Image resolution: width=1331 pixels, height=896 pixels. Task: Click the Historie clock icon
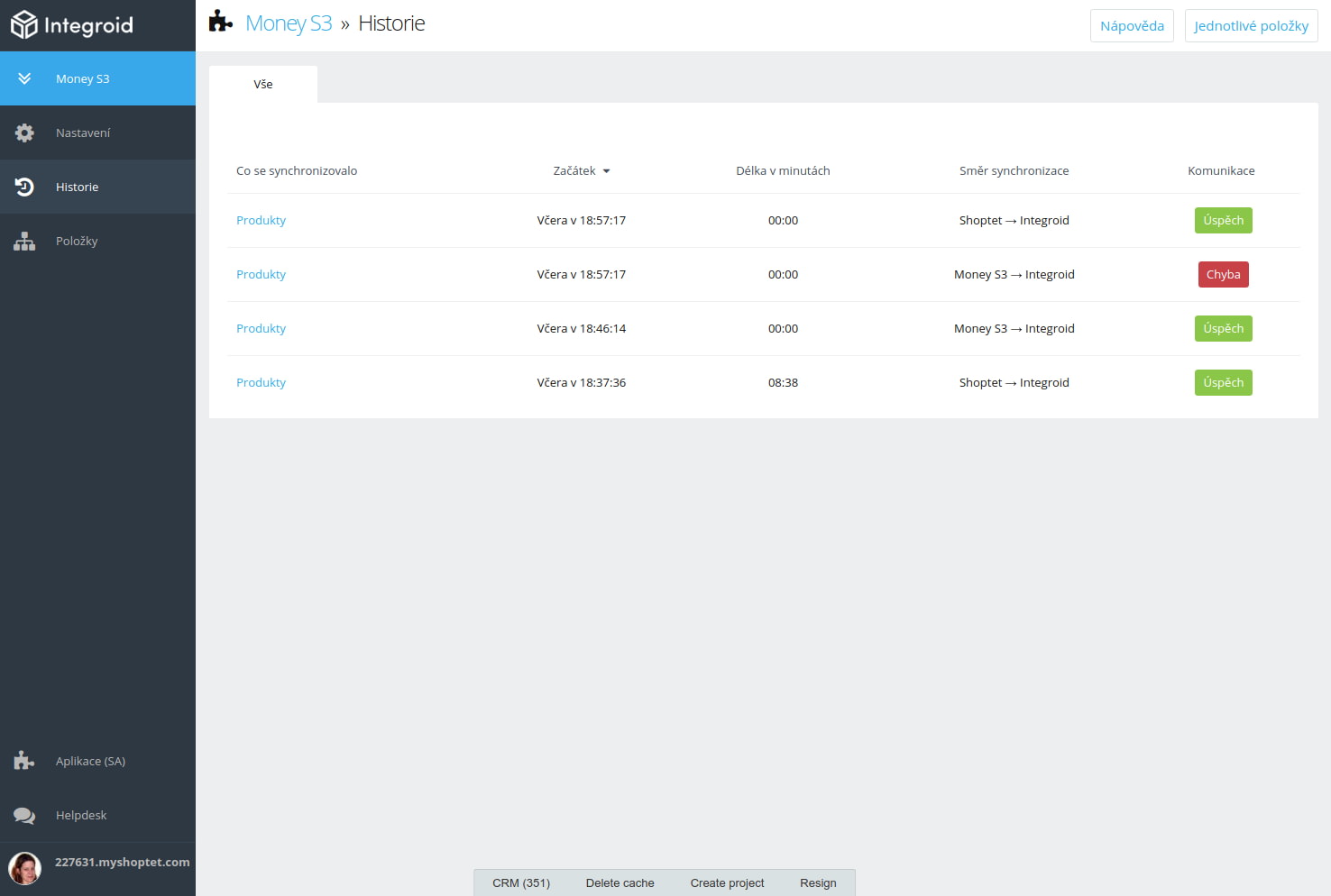click(24, 187)
